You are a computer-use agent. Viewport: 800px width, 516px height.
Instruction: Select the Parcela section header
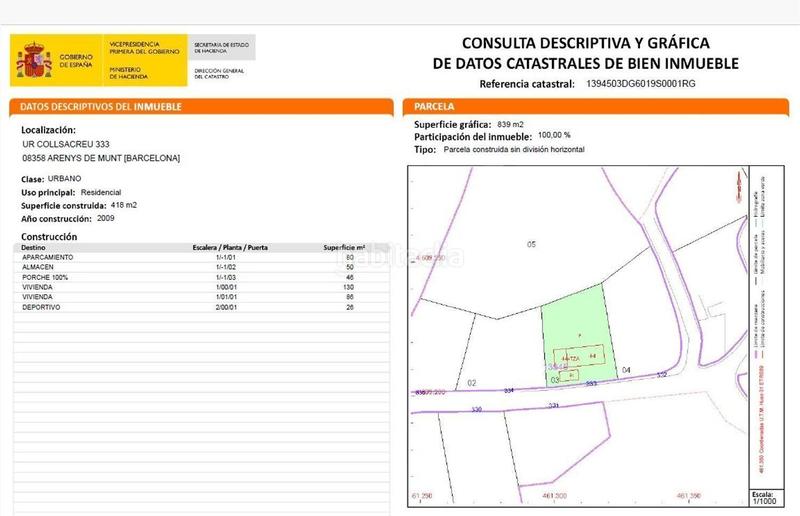[x=433, y=106]
